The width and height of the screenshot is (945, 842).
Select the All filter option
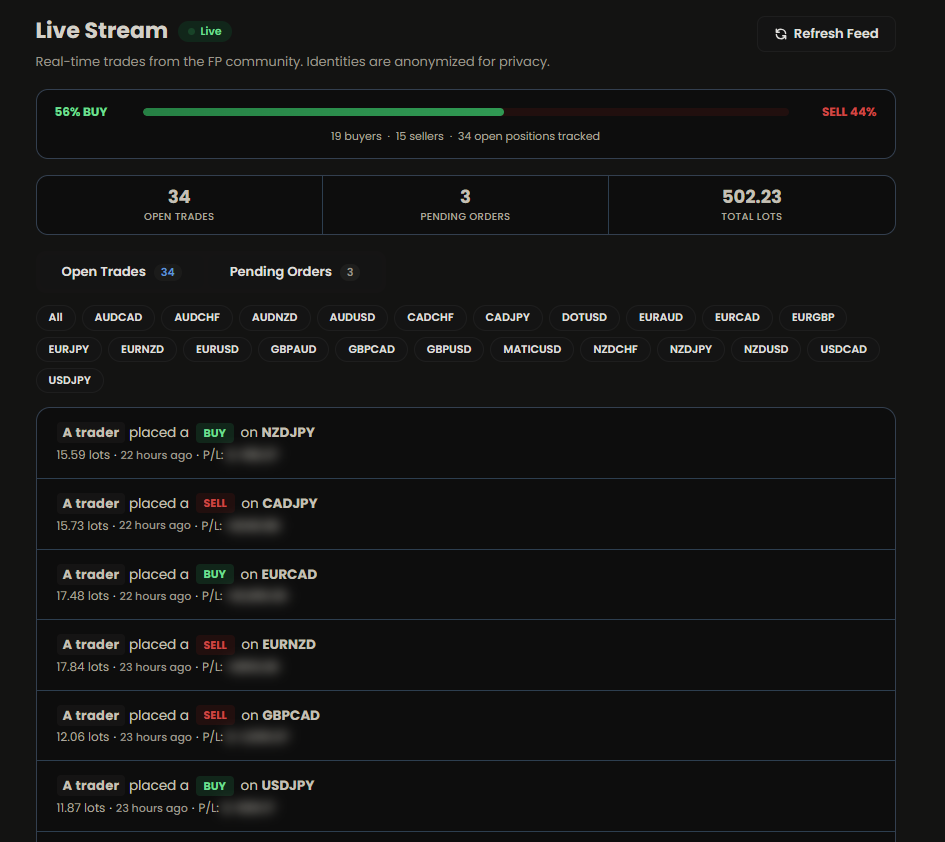(x=55, y=317)
